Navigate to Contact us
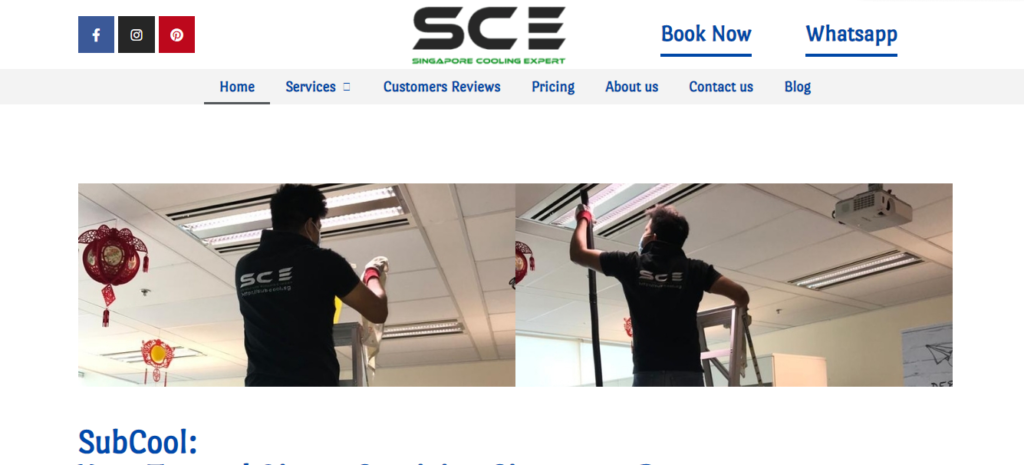The width and height of the screenshot is (1024, 465). click(721, 87)
